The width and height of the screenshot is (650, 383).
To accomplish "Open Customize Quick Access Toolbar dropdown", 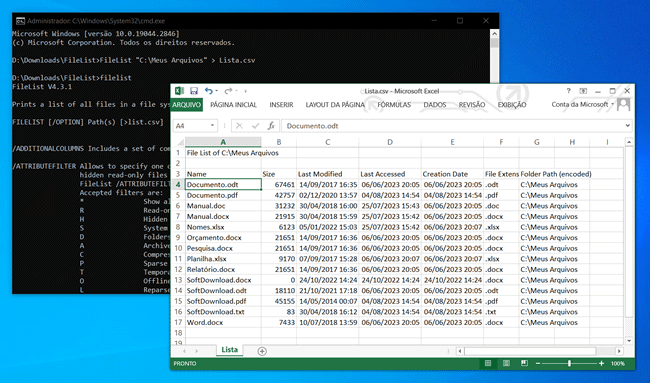I will 245,91.
